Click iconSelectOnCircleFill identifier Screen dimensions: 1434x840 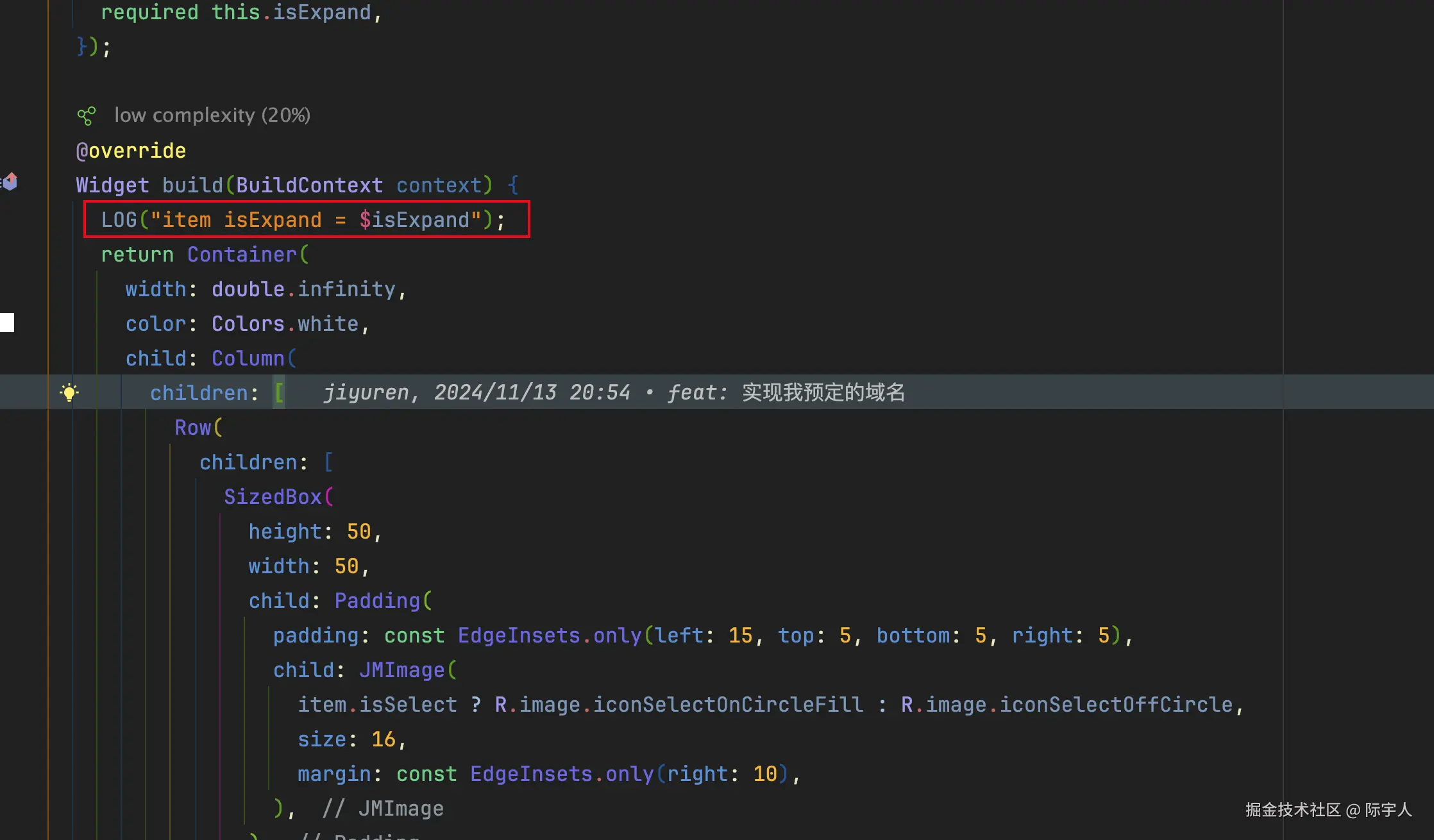pos(728,705)
